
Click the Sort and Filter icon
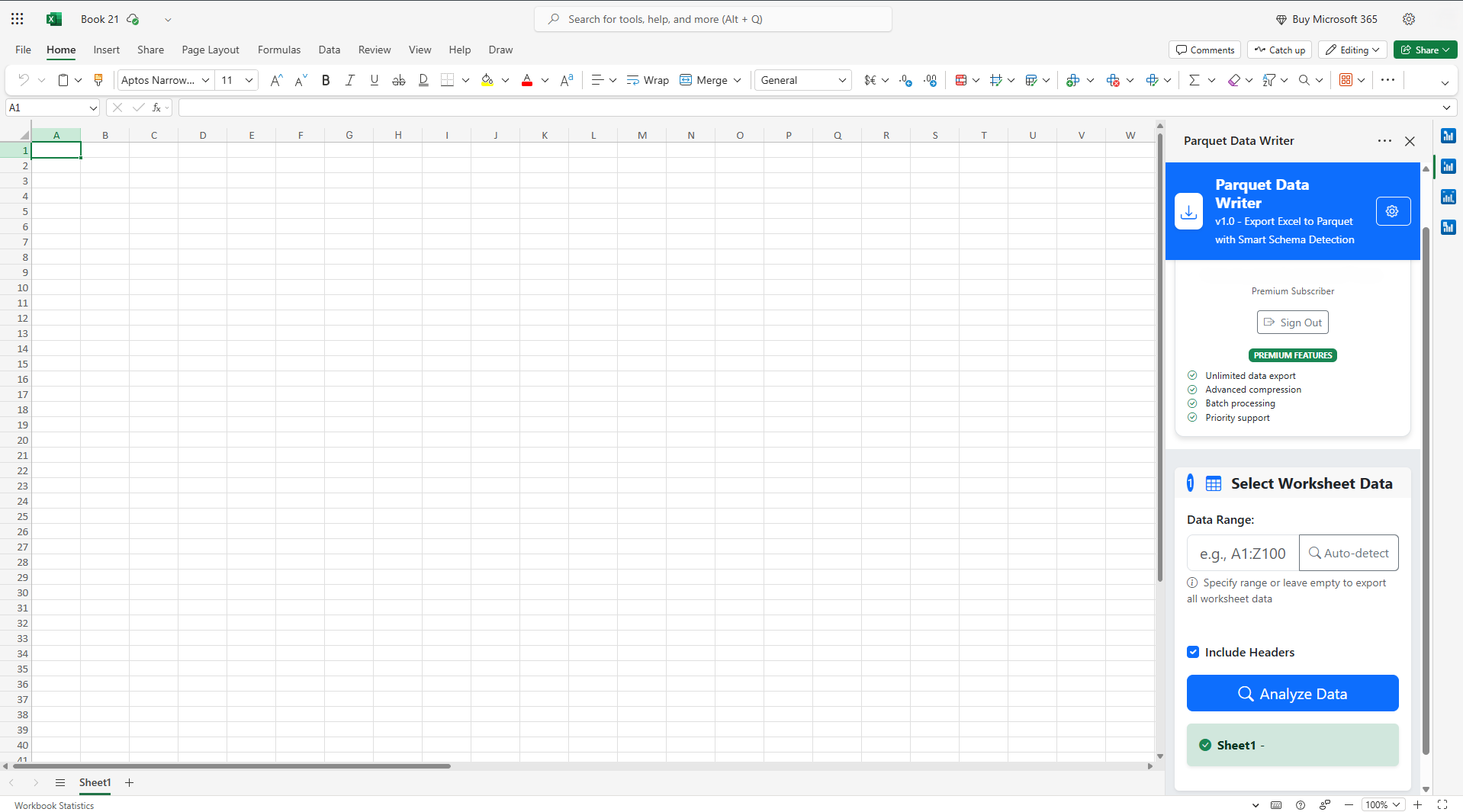point(1269,80)
